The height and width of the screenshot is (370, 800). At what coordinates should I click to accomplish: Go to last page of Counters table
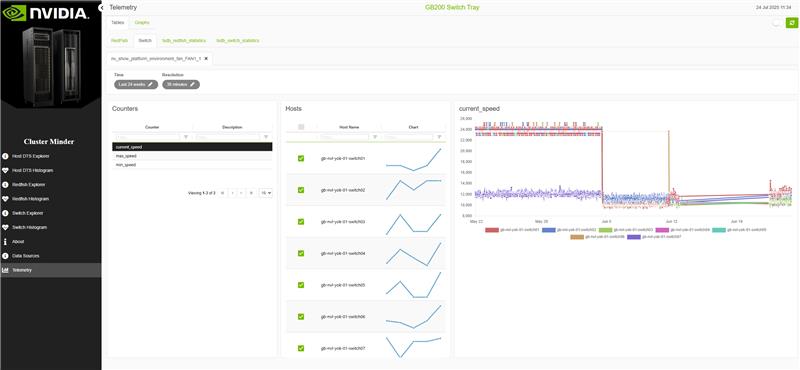251,193
